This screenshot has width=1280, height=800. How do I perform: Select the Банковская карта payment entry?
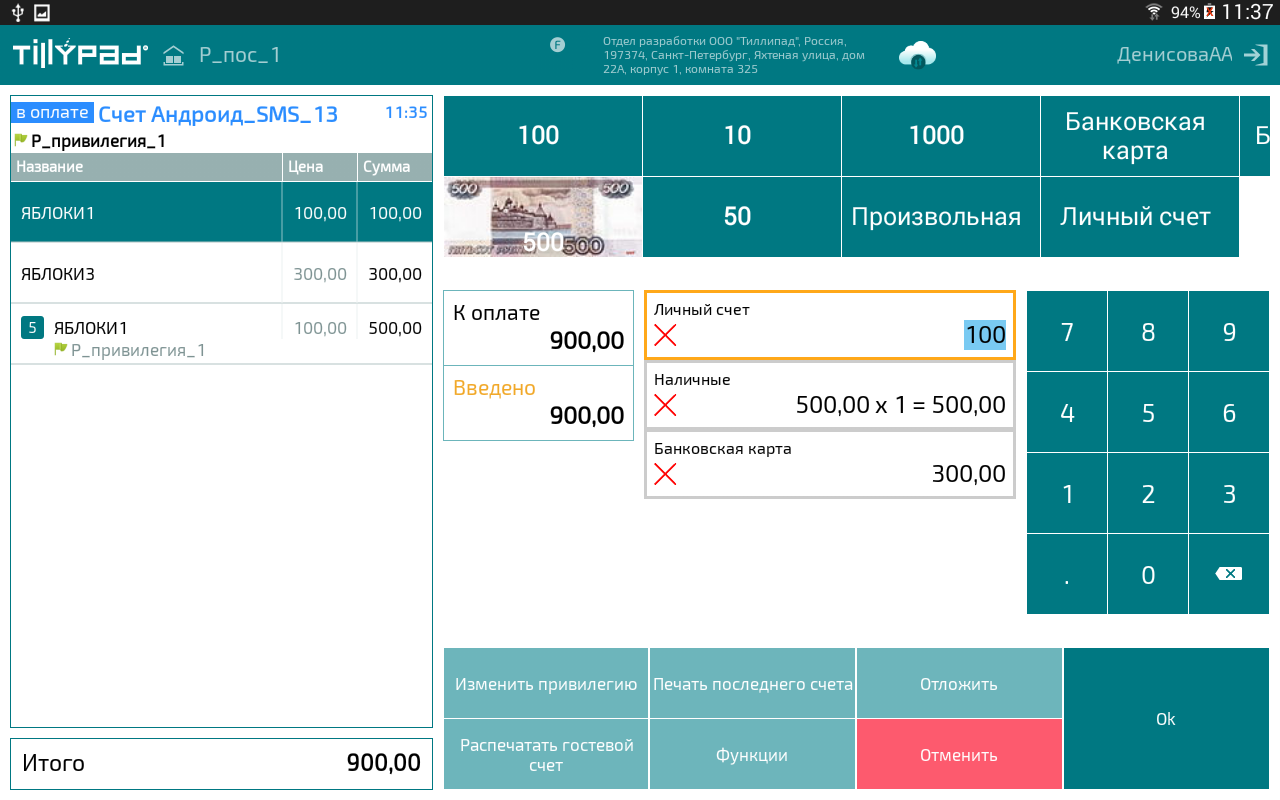(829, 463)
